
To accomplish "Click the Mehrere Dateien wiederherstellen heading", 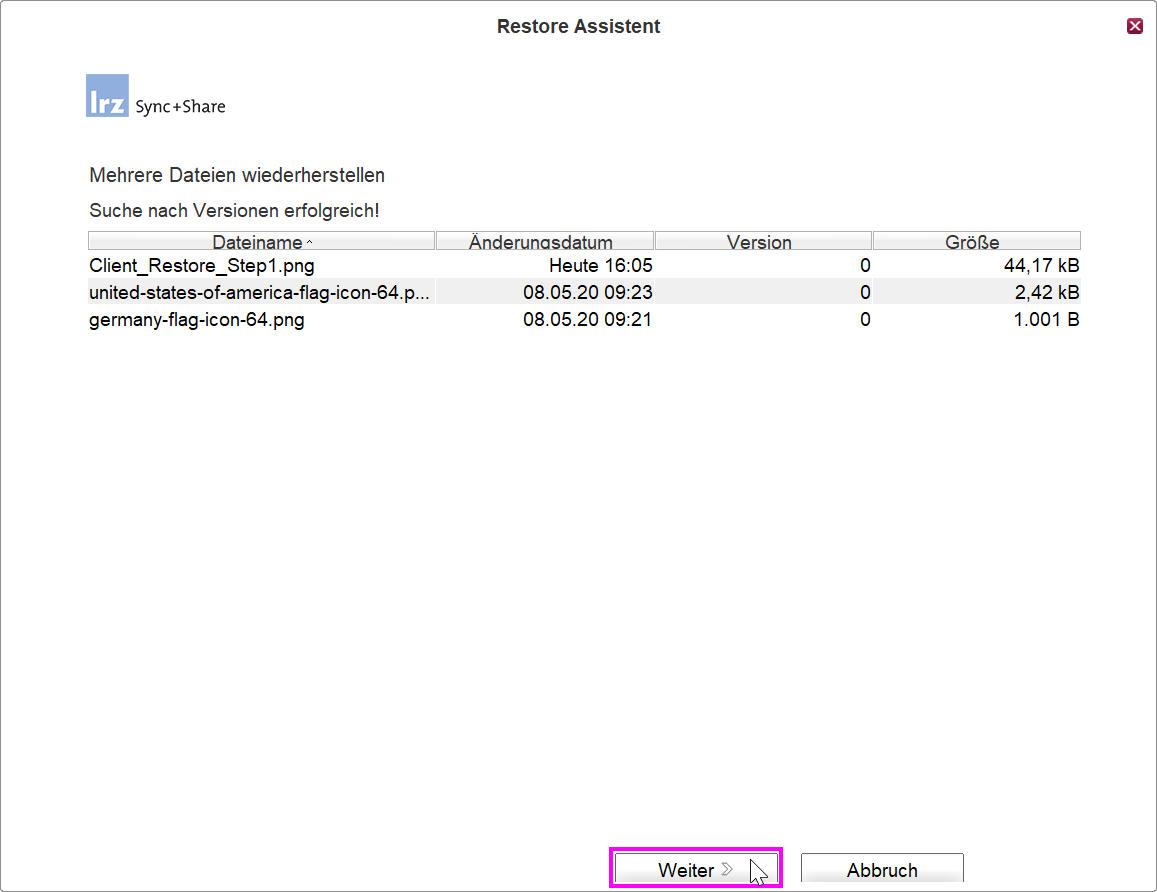I will 237,176.
